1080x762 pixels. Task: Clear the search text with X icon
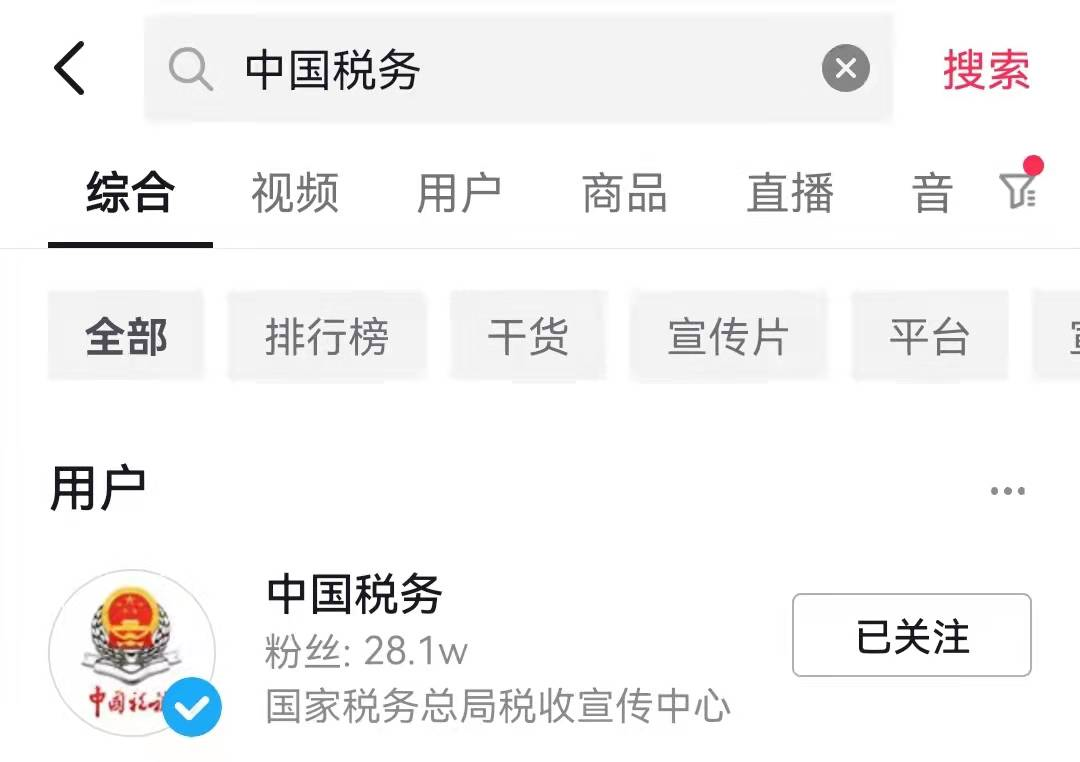click(x=846, y=68)
